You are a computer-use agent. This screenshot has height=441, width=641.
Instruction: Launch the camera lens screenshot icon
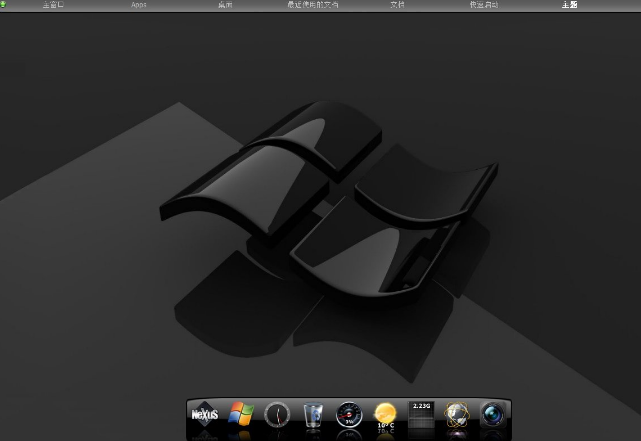point(493,414)
